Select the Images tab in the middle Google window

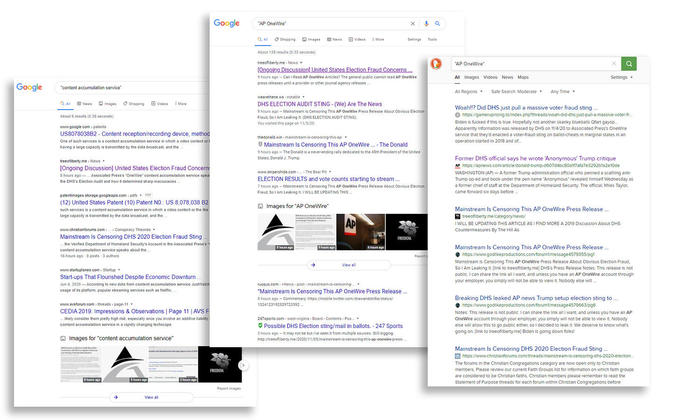pos(311,39)
